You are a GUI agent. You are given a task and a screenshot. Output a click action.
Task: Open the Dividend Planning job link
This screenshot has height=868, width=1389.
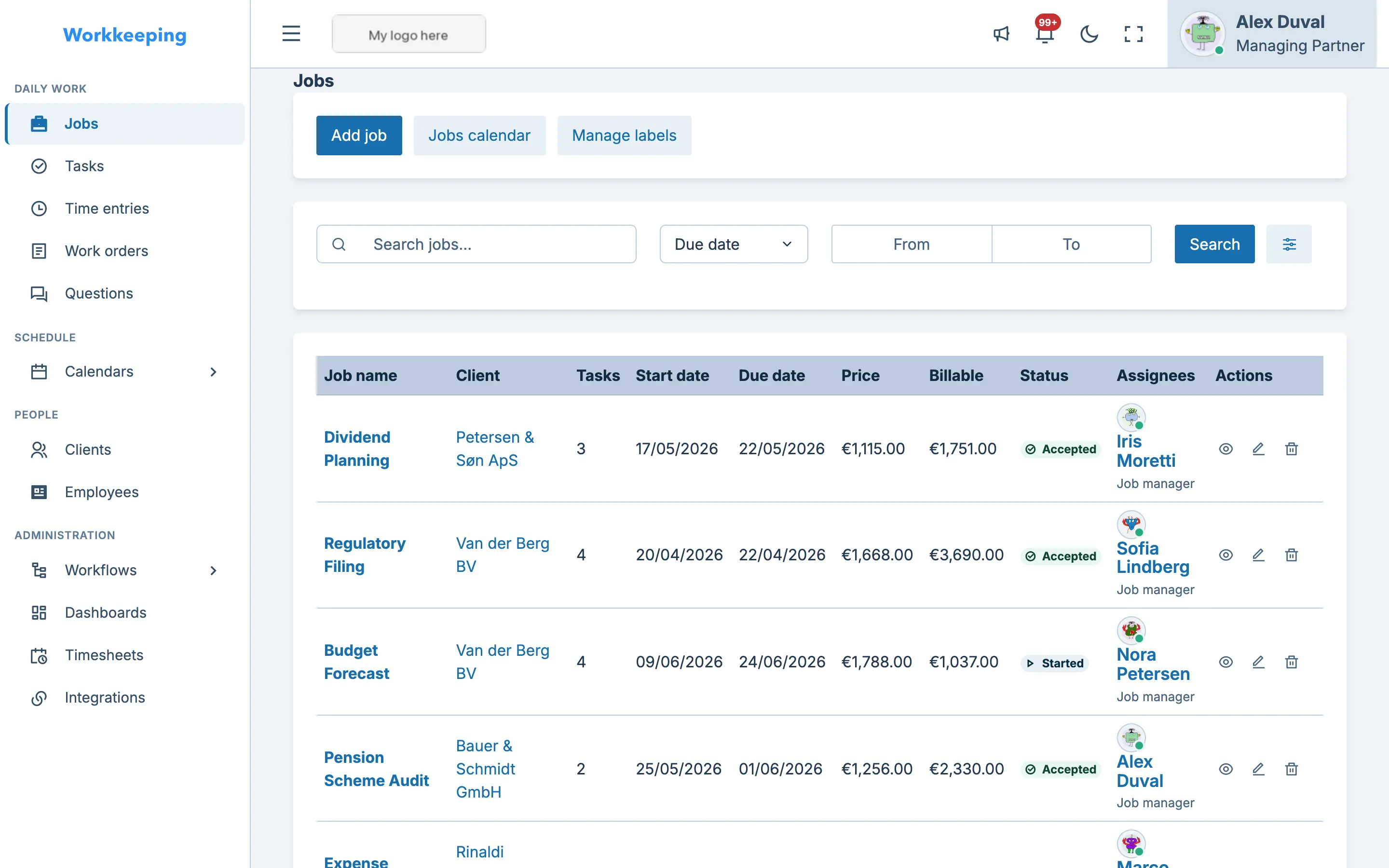click(357, 449)
